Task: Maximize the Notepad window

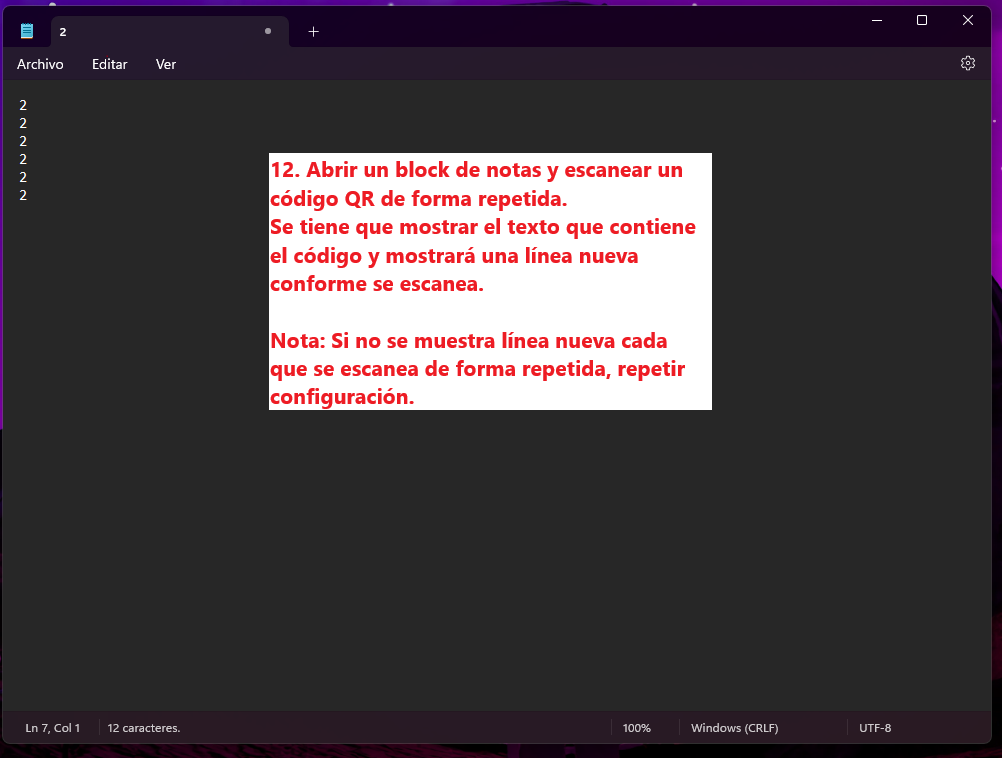Action: [922, 20]
